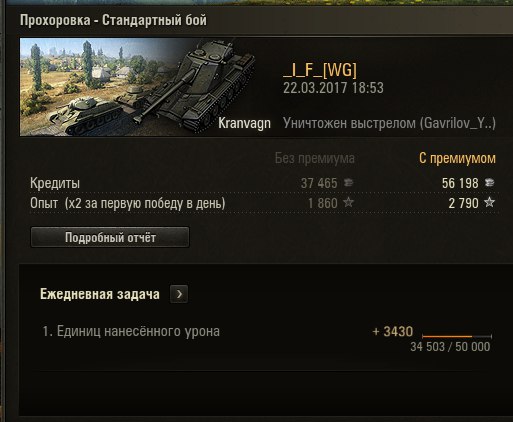Click the + 3430 damage bonus value
The image size is (513, 422).
click(x=392, y=331)
